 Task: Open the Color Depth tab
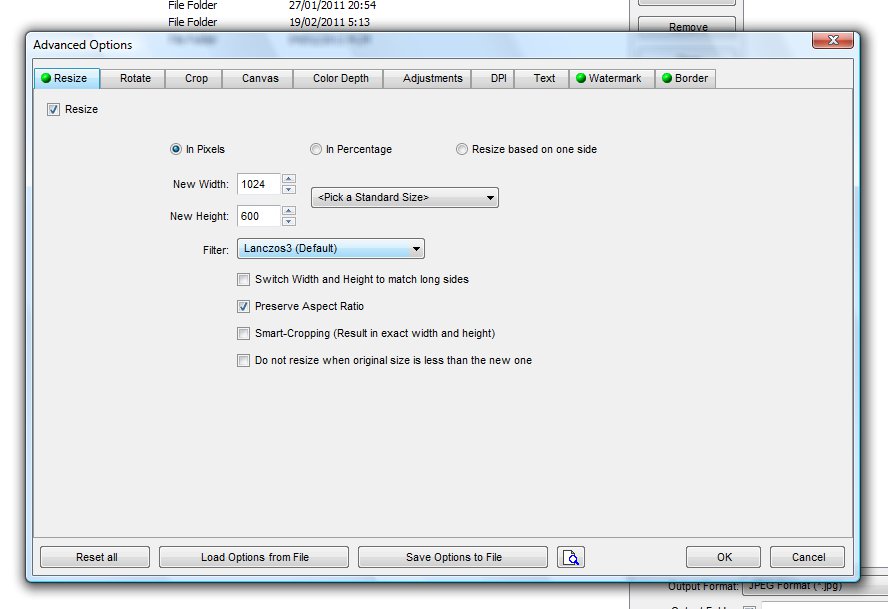(x=340, y=78)
